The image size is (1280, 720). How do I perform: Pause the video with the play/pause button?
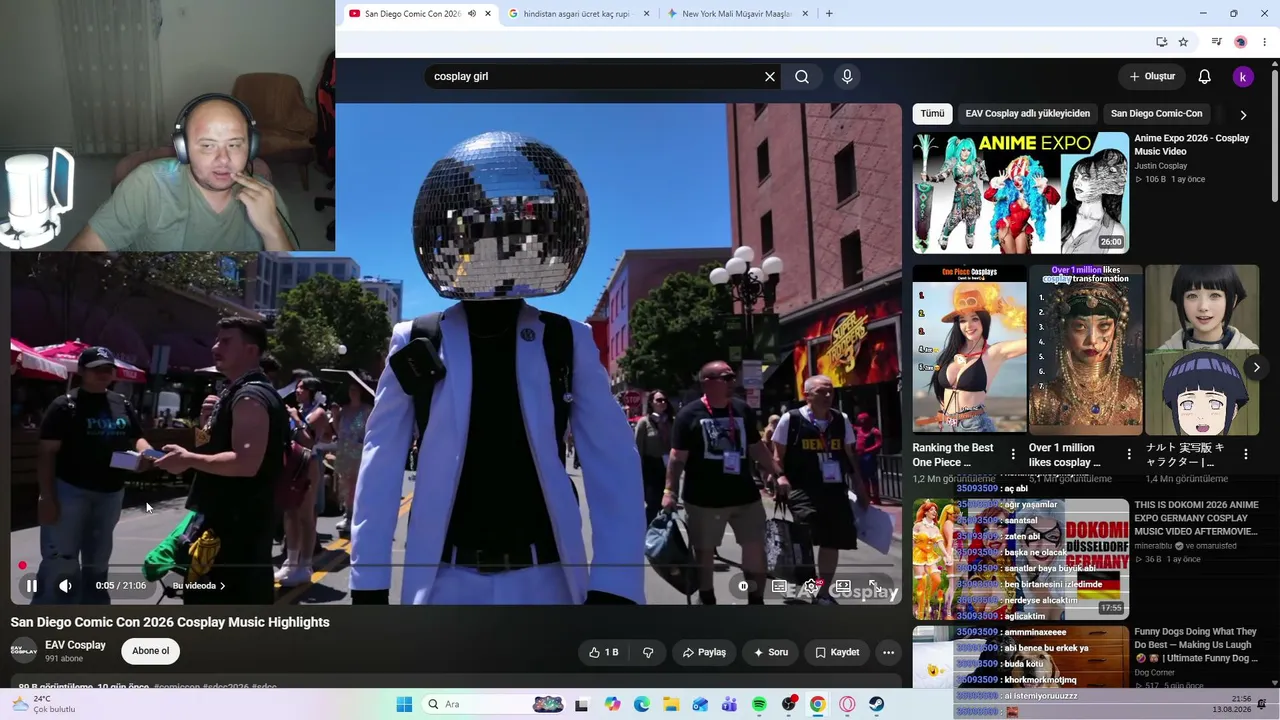coord(31,586)
